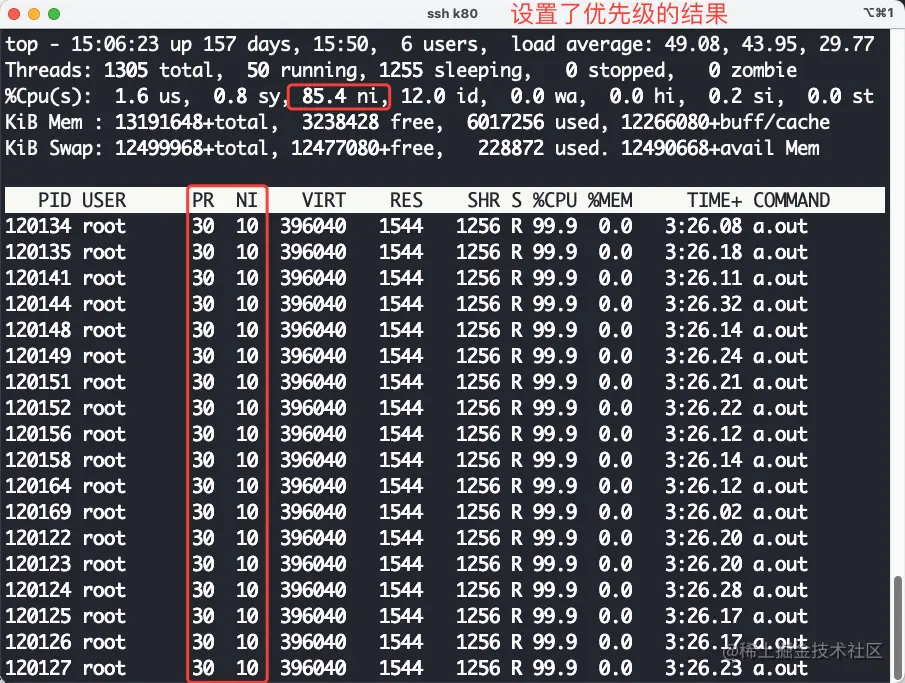Click the PID column header
The height and width of the screenshot is (683, 905).
[x=54, y=200]
